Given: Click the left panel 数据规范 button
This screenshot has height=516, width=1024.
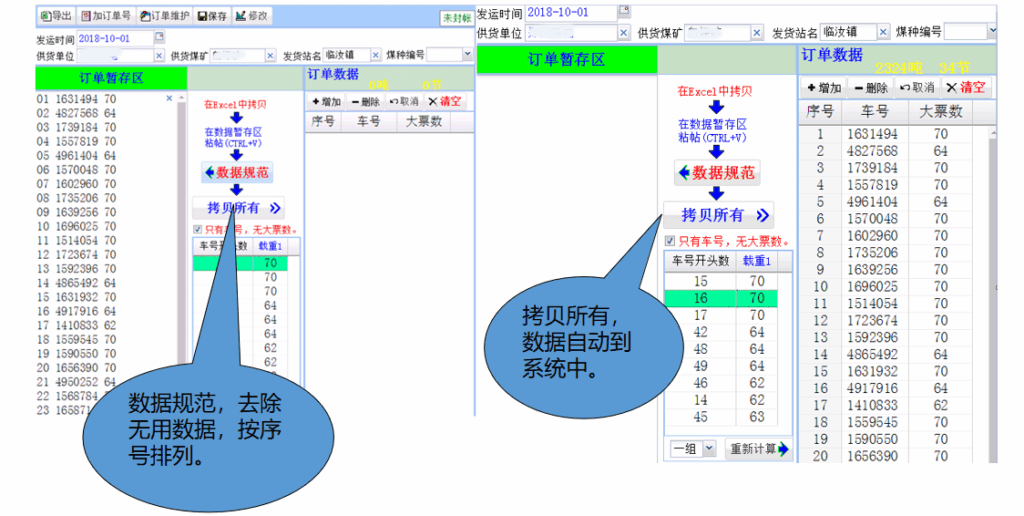Looking at the screenshot, I should (237, 172).
